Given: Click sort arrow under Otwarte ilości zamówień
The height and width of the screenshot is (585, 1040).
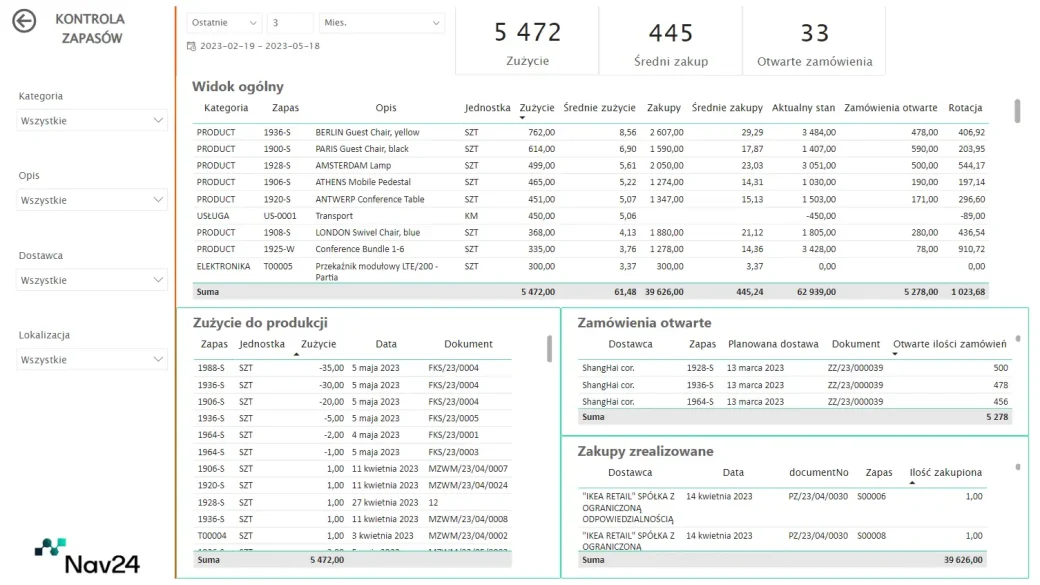Looking at the screenshot, I should (x=895, y=354).
